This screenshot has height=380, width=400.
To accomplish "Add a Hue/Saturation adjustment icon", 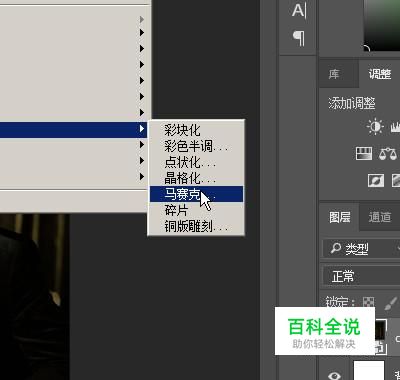I will click(364, 154).
